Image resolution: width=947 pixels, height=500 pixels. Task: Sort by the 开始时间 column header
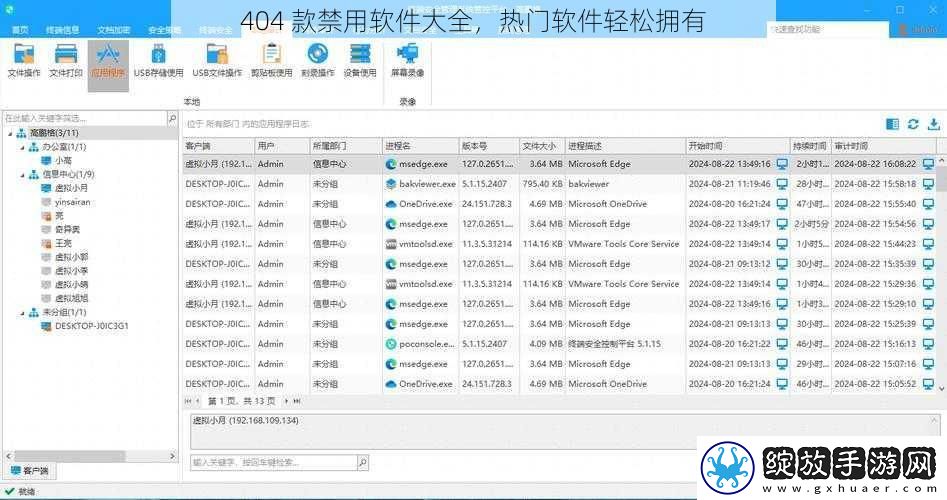(737, 146)
